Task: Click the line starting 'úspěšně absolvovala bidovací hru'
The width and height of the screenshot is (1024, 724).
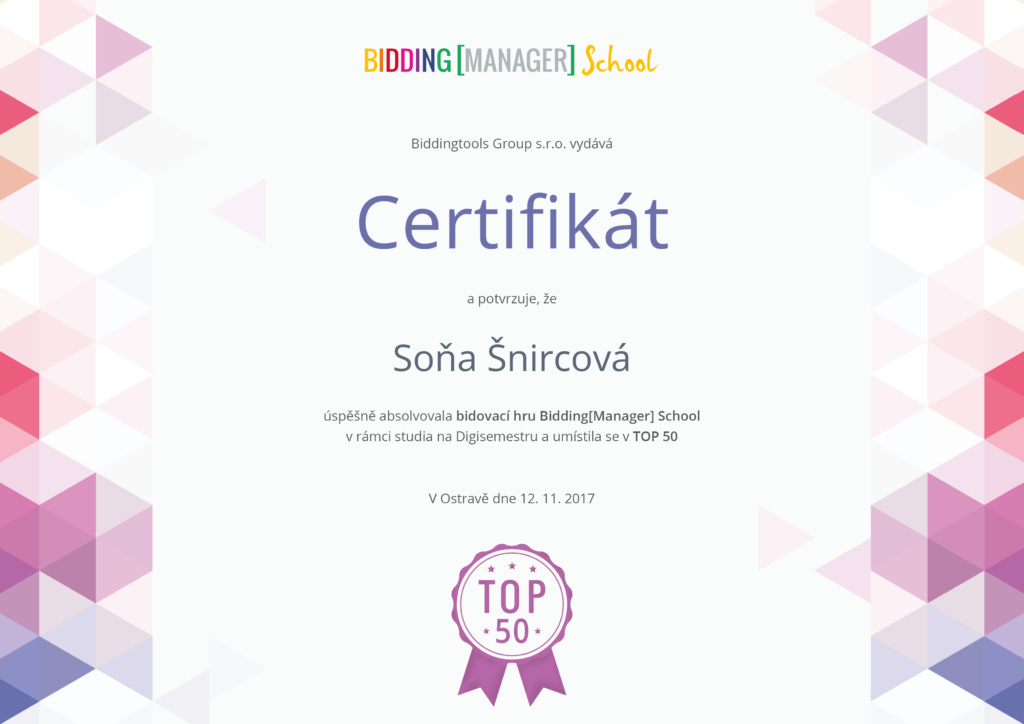Action: click(511, 416)
